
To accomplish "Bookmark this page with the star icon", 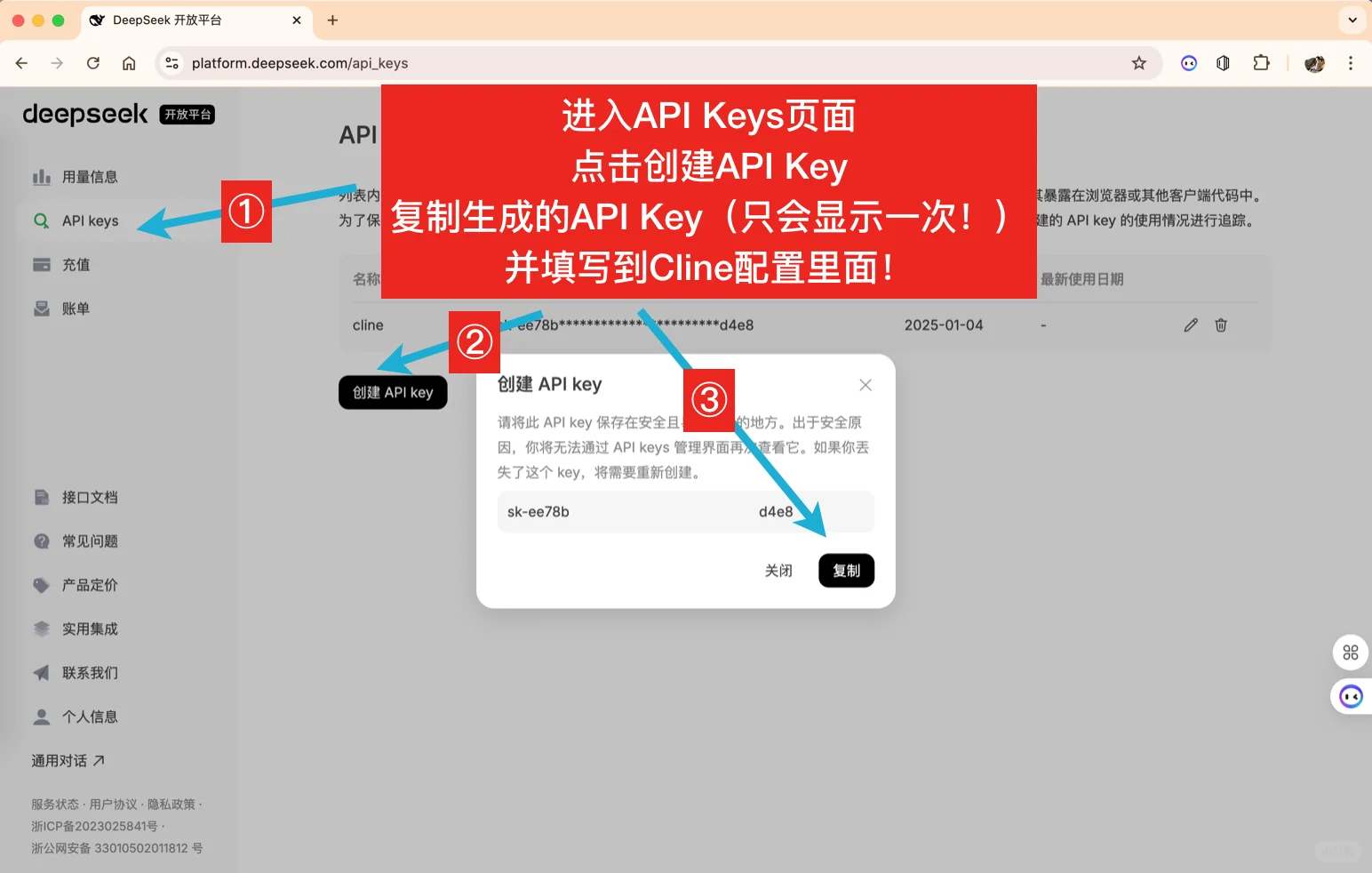I will [x=1138, y=63].
